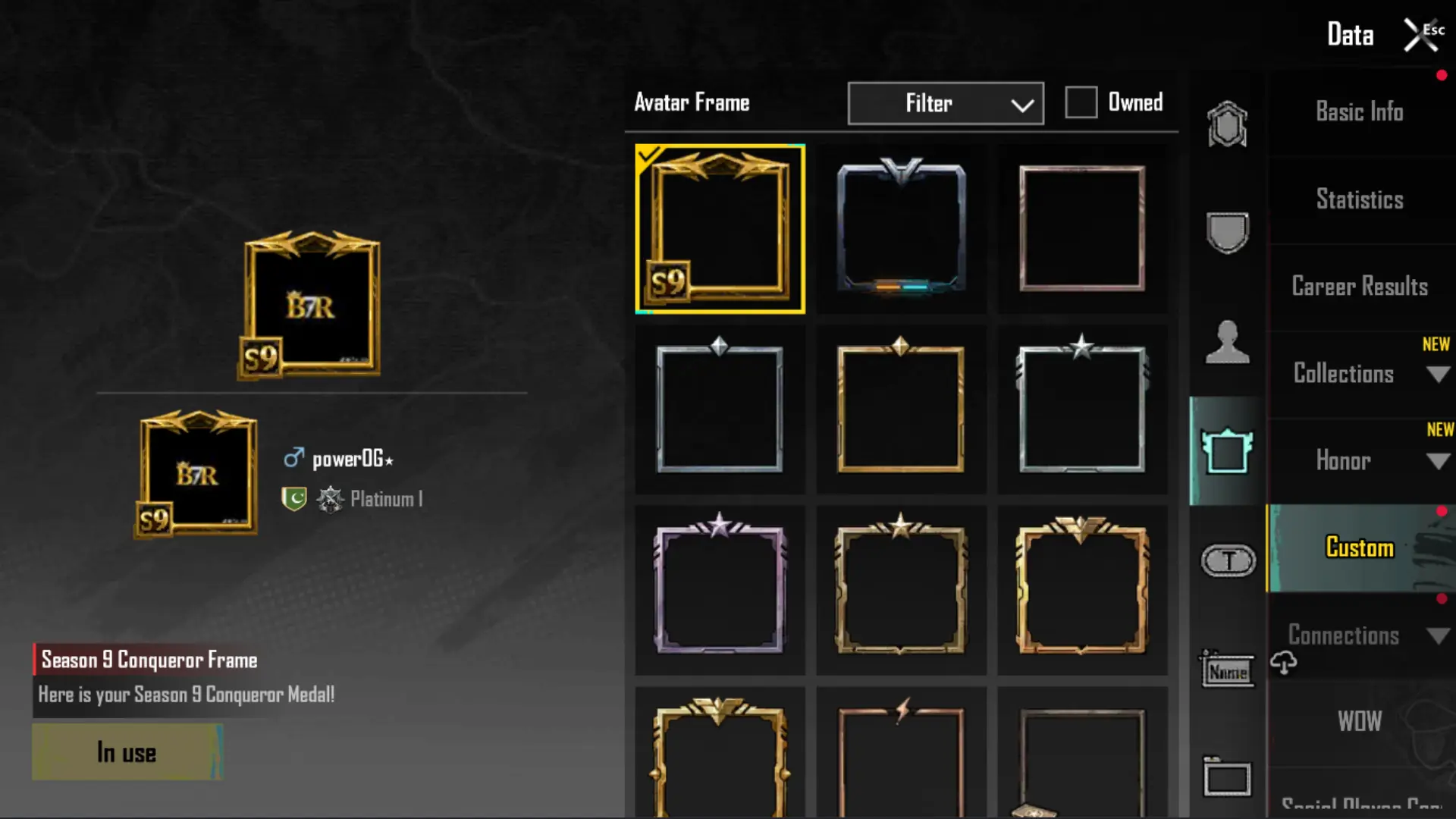Viewport: 1456px width, 819px height.
Task: Select the avatar frame icon in sidebar
Action: point(1227,451)
